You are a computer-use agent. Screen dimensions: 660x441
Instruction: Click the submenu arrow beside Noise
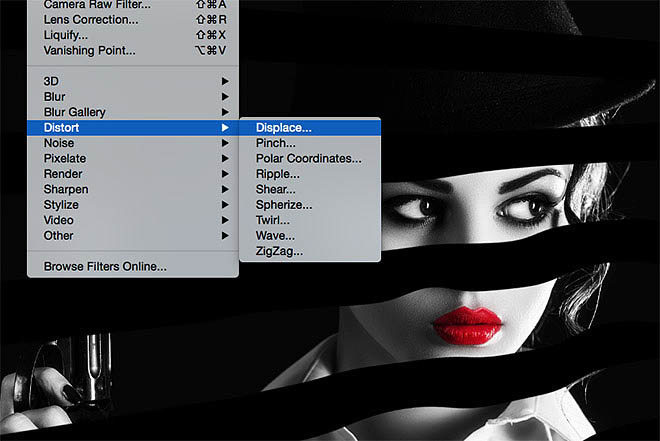pos(225,143)
